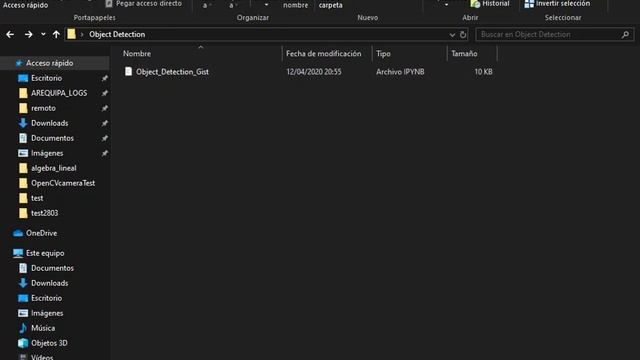Click the folder icon in the address bar
The width and height of the screenshot is (640, 360).
[x=71, y=34]
